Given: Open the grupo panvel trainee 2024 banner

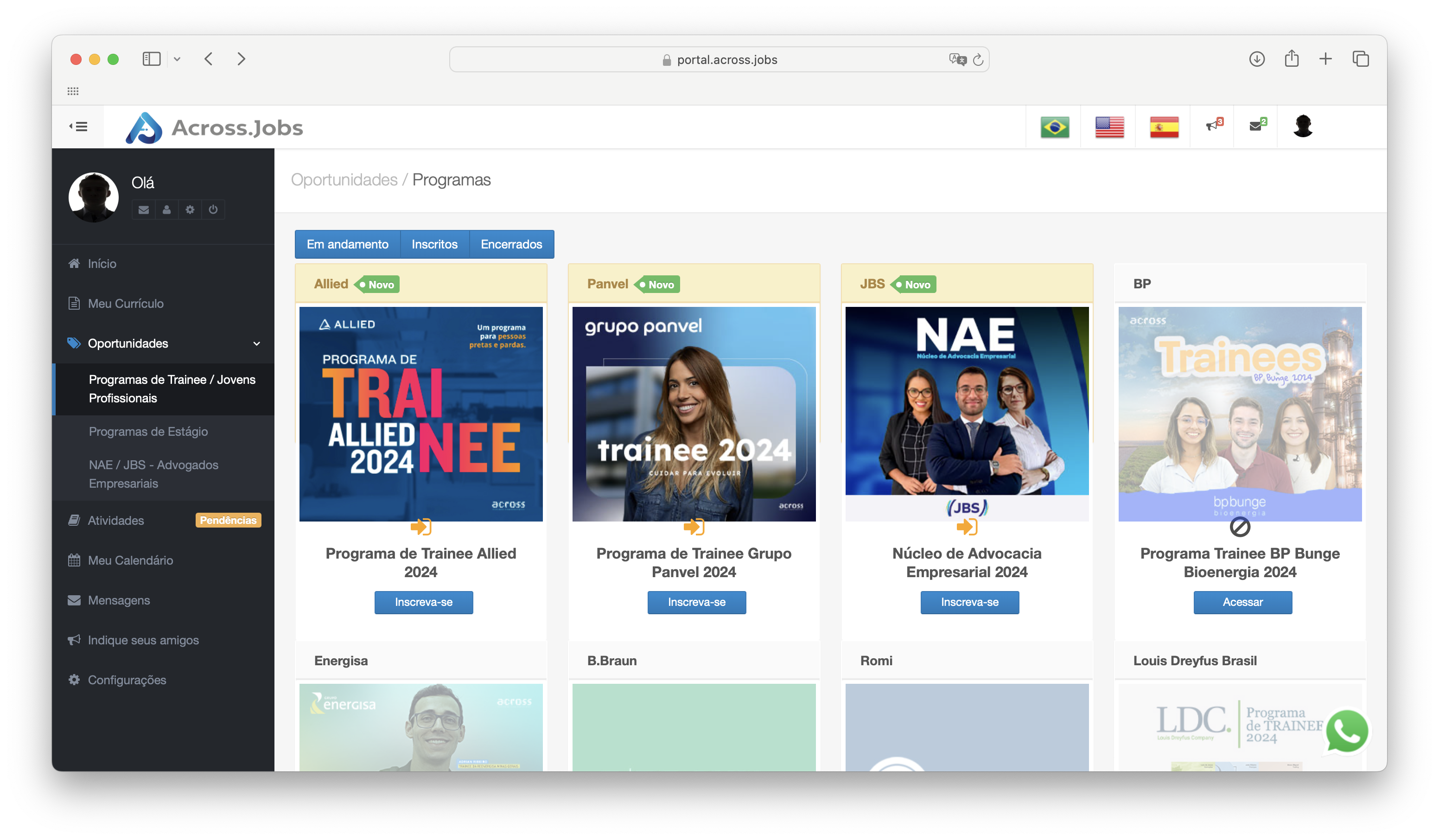Looking at the screenshot, I should (694, 414).
